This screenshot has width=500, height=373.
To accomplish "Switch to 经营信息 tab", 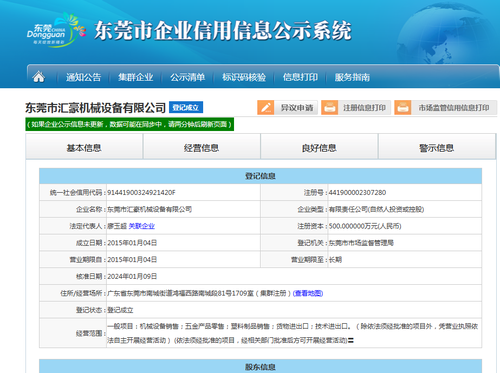I will (202, 147).
